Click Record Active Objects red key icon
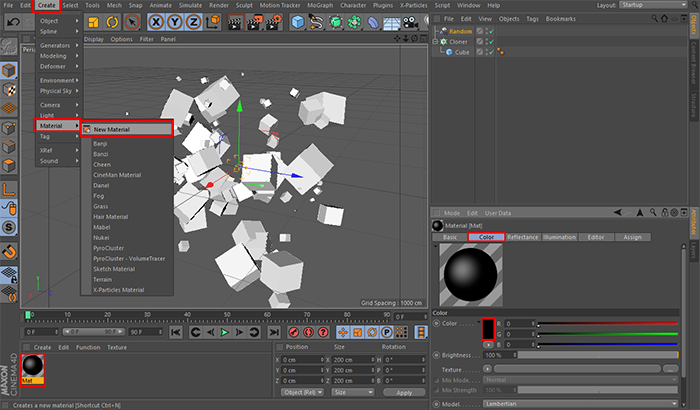The height and width of the screenshot is (410, 700). click(294, 332)
